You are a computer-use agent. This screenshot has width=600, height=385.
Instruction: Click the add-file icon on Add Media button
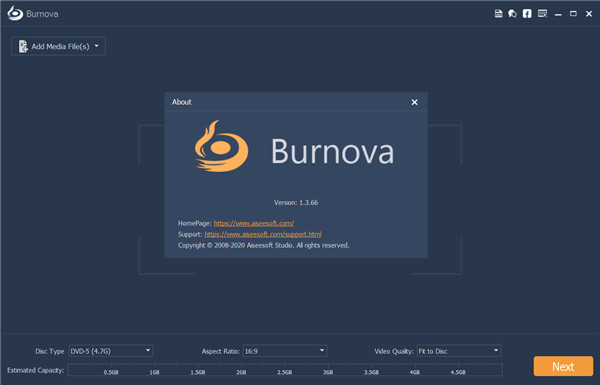coord(23,46)
